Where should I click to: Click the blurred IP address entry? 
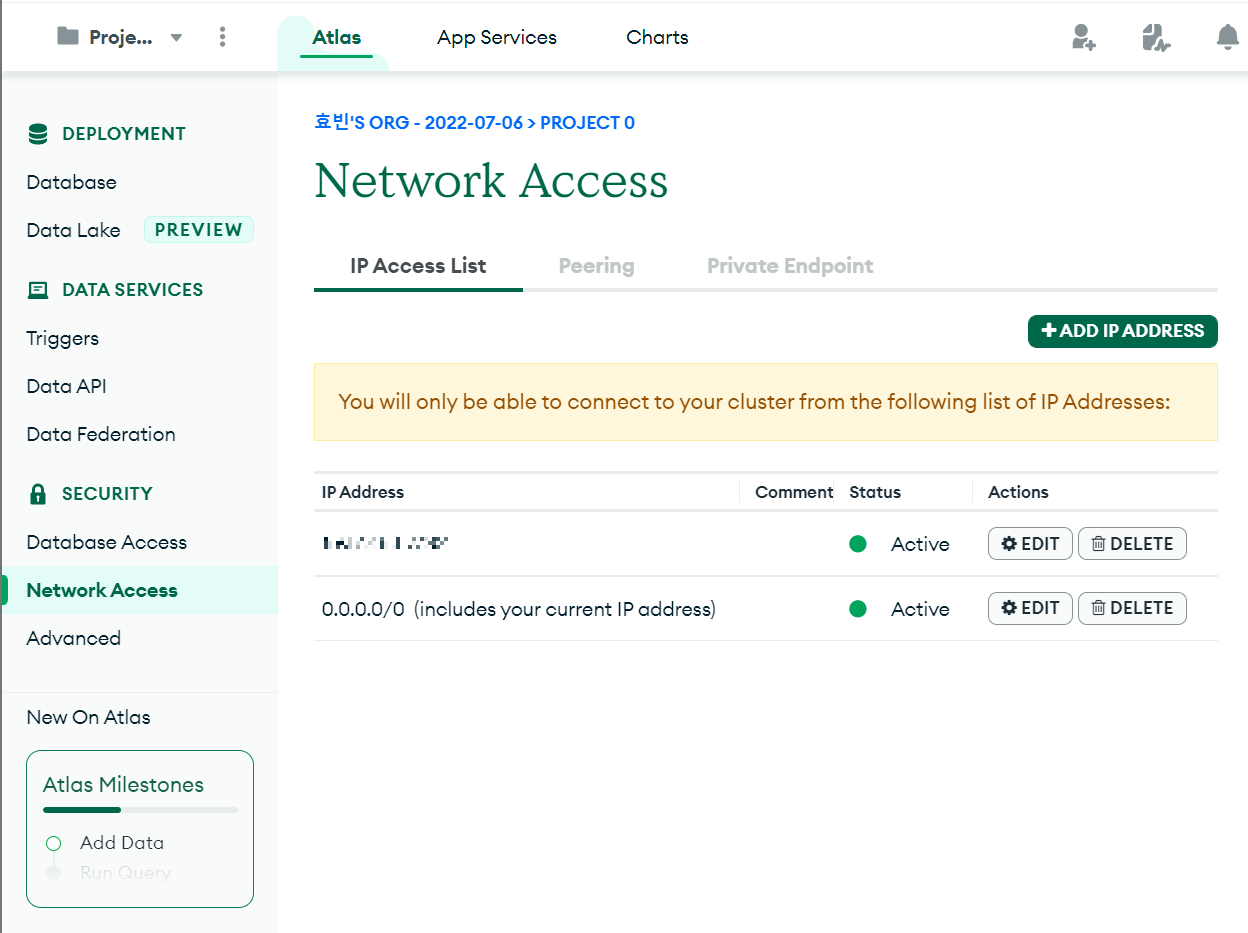[385, 544]
